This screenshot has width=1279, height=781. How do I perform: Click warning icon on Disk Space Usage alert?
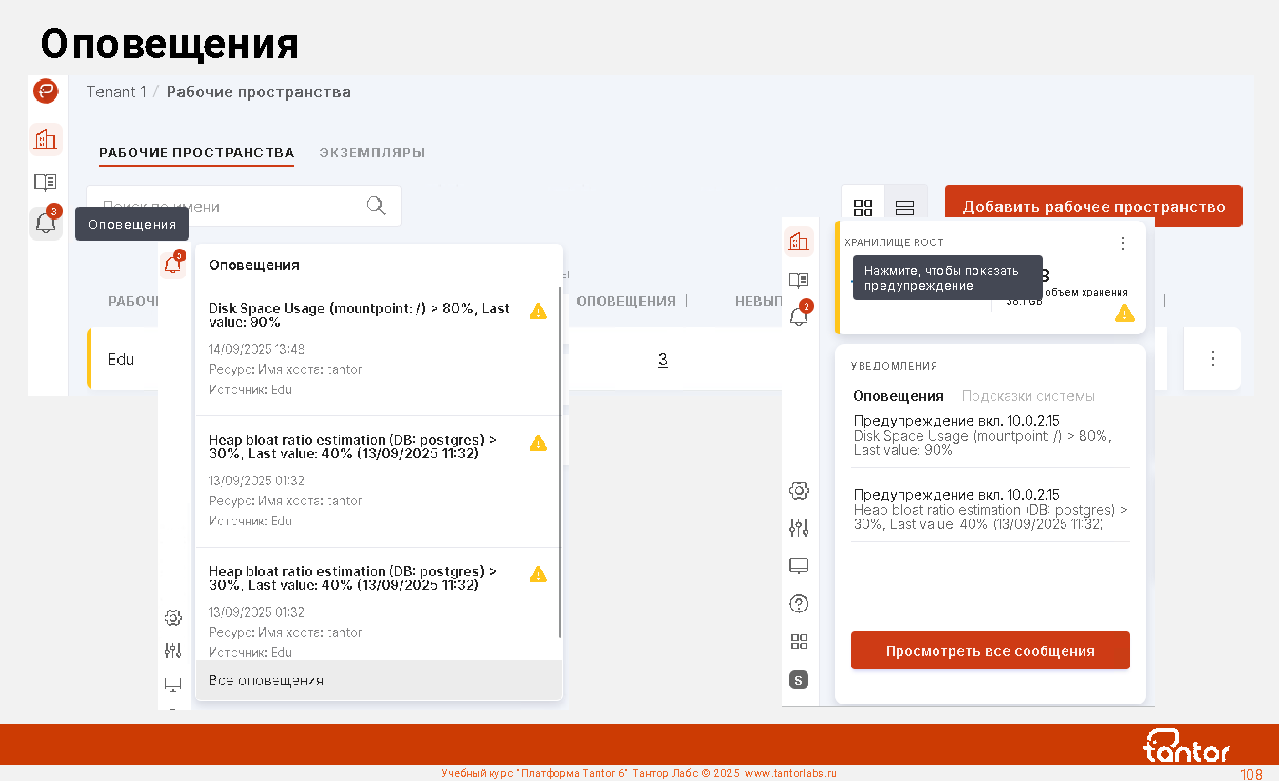[538, 311]
